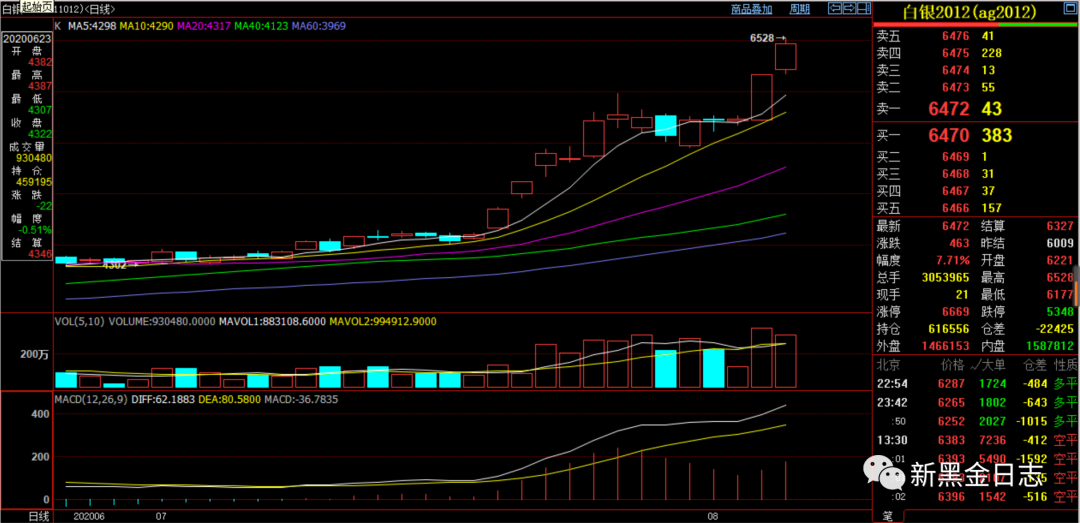Viewport: 1080px width, 523px height.
Task: Click the 日线 label at bottom left
Action: coord(37,515)
